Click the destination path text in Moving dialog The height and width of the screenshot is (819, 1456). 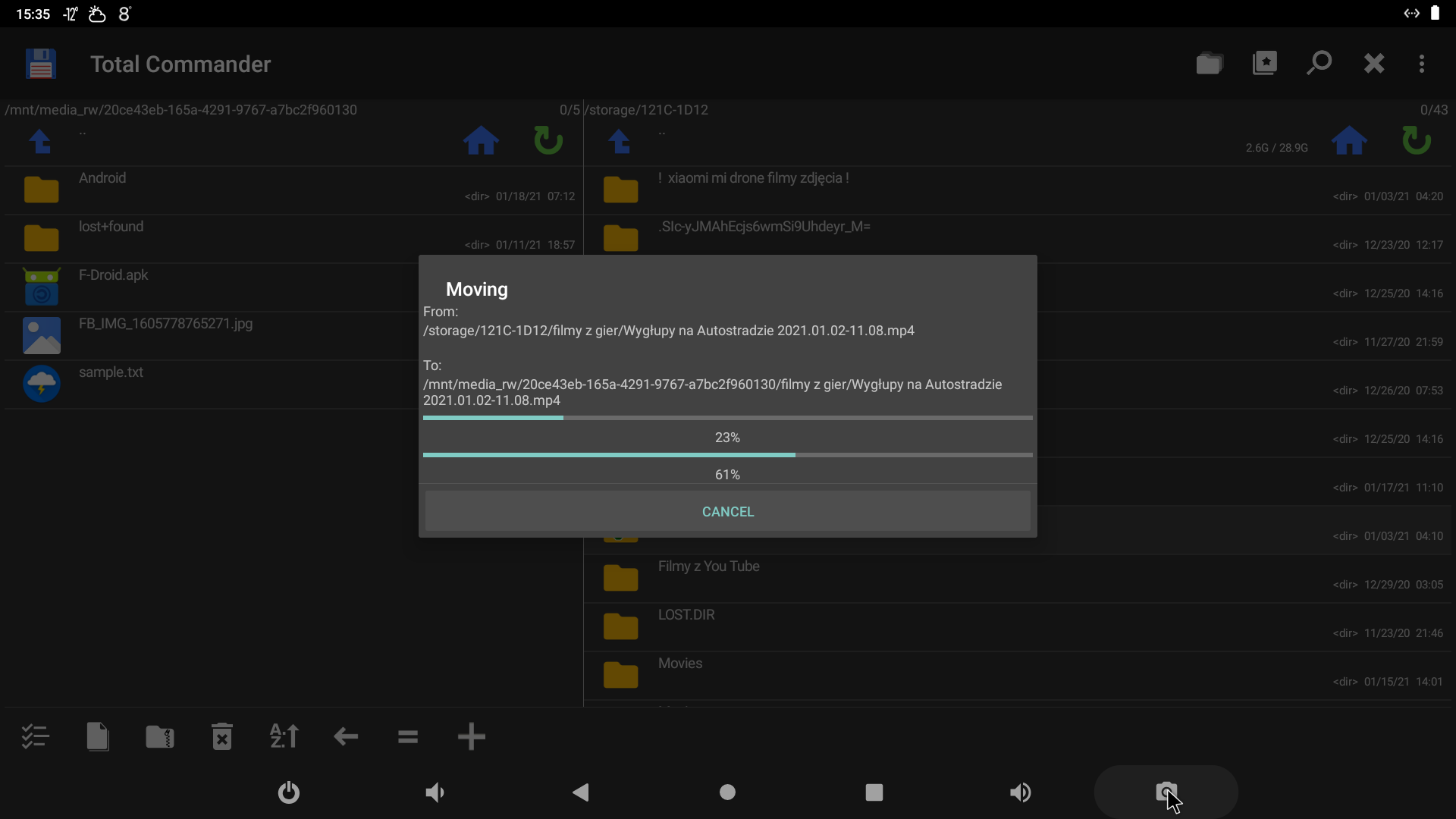pos(713,392)
